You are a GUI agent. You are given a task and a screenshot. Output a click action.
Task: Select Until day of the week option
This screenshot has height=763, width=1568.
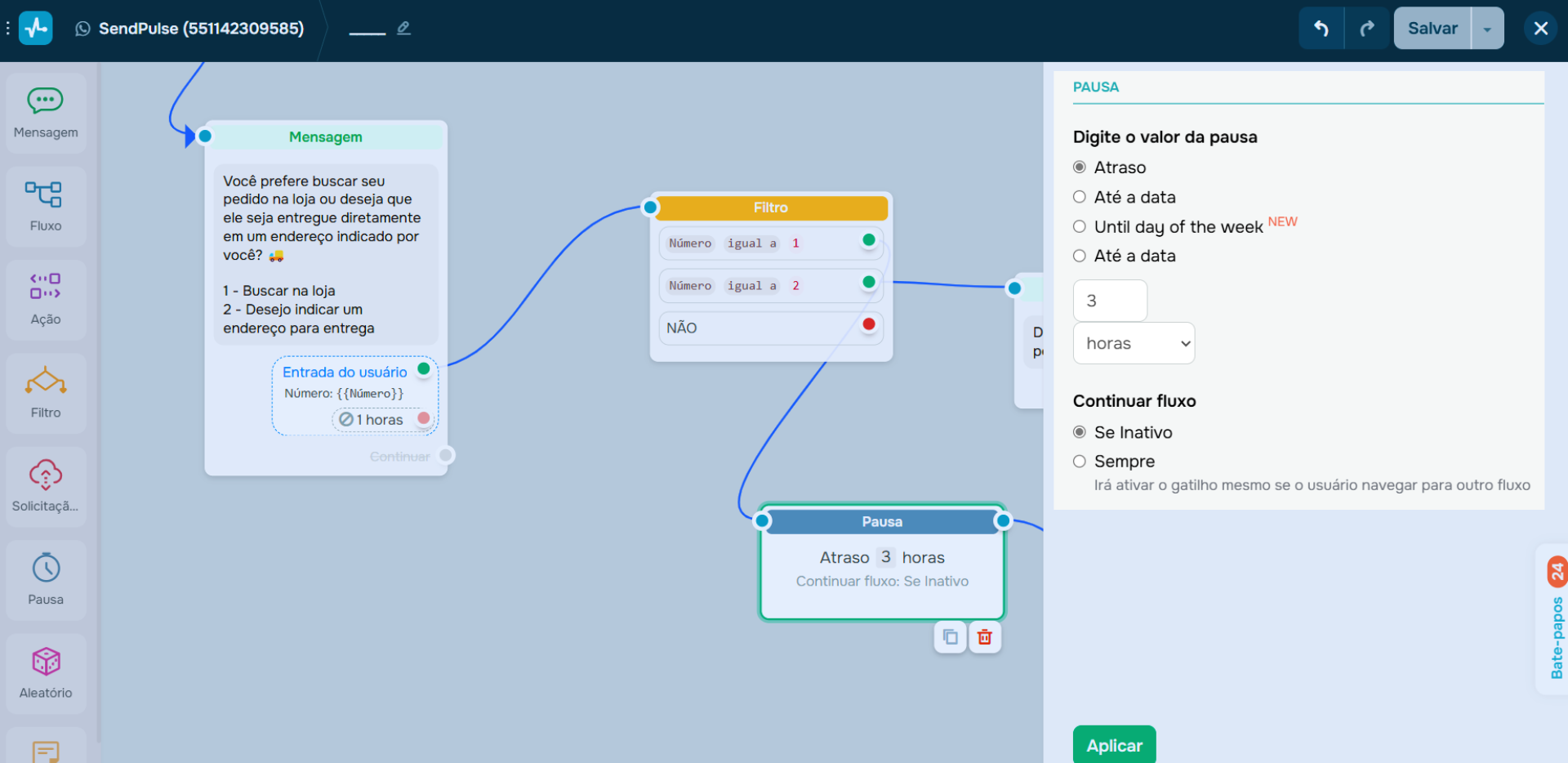[1080, 226]
